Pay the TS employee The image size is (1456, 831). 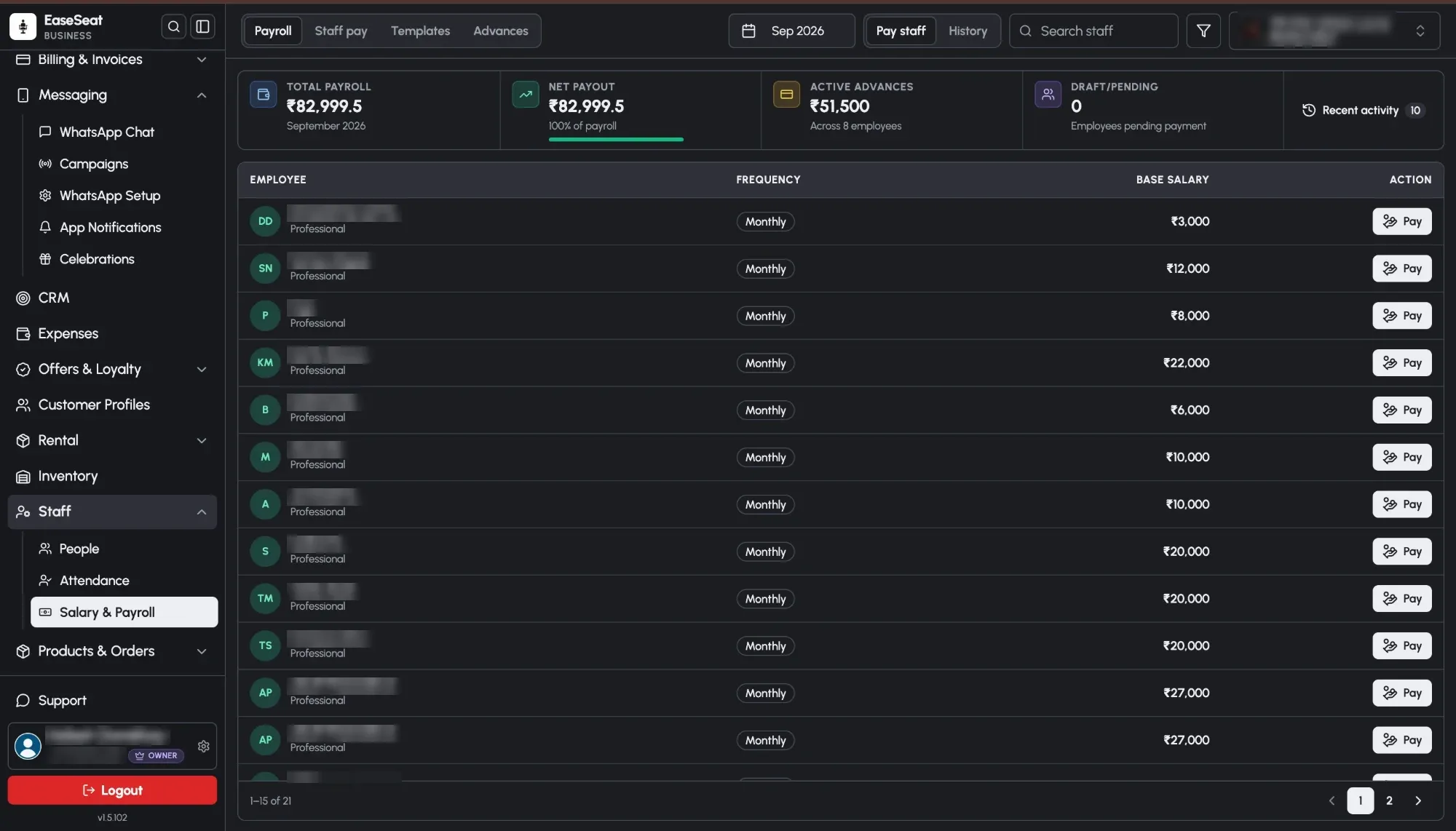tap(1402, 646)
